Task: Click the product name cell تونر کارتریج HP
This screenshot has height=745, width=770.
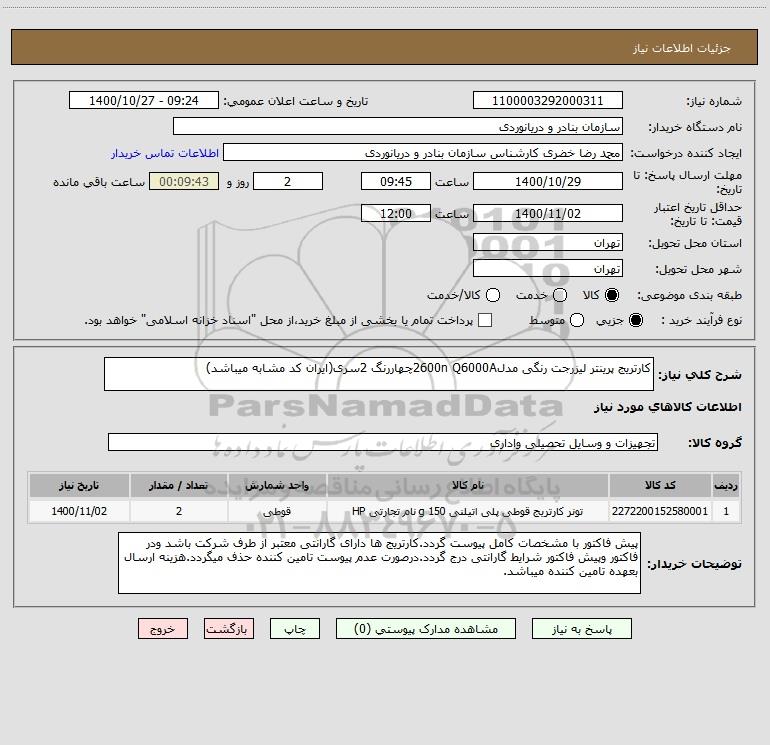Action: click(468, 511)
